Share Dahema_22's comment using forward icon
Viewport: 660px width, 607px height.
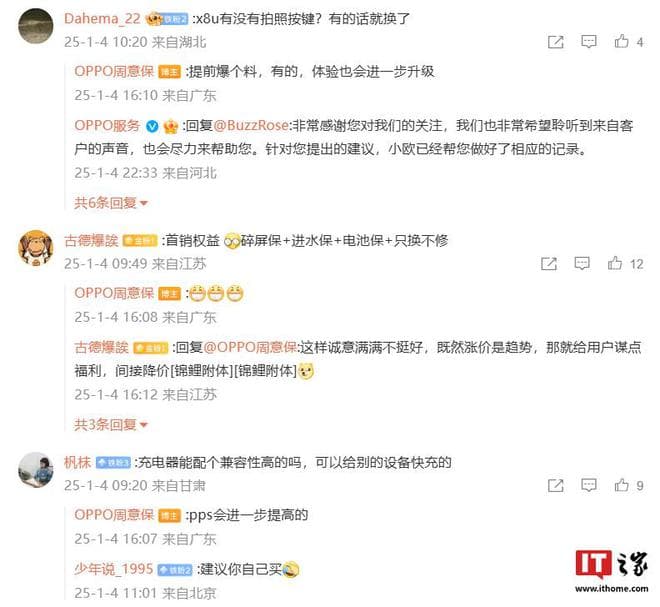(x=556, y=42)
